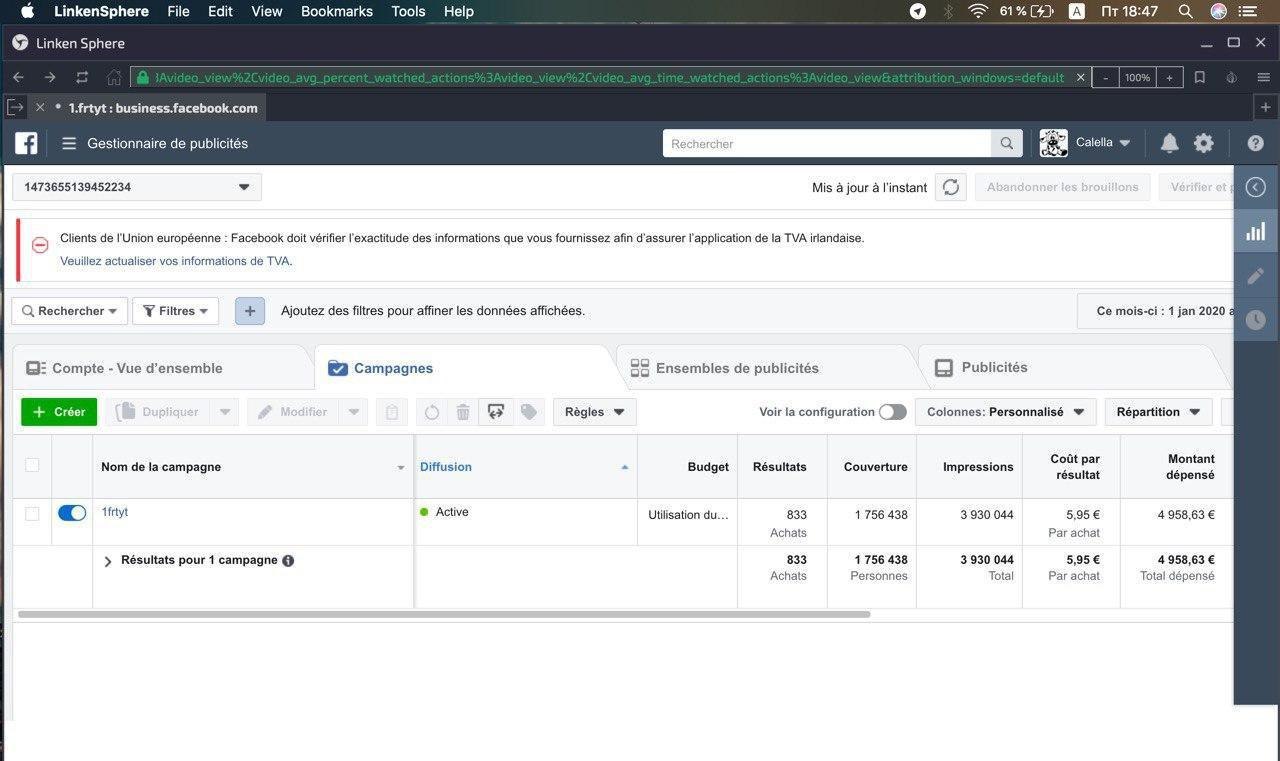Viewport: 1280px width, 761px height.
Task: Stop loading with the X in address bar
Action: coord(1080,77)
